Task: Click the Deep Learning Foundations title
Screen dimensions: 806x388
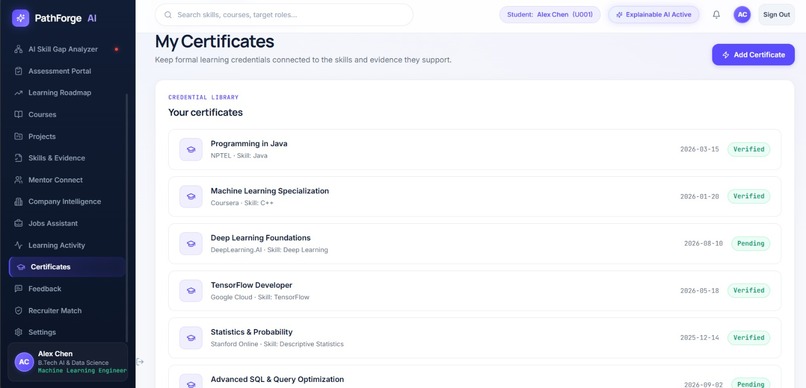Action: (x=260, y=238)
